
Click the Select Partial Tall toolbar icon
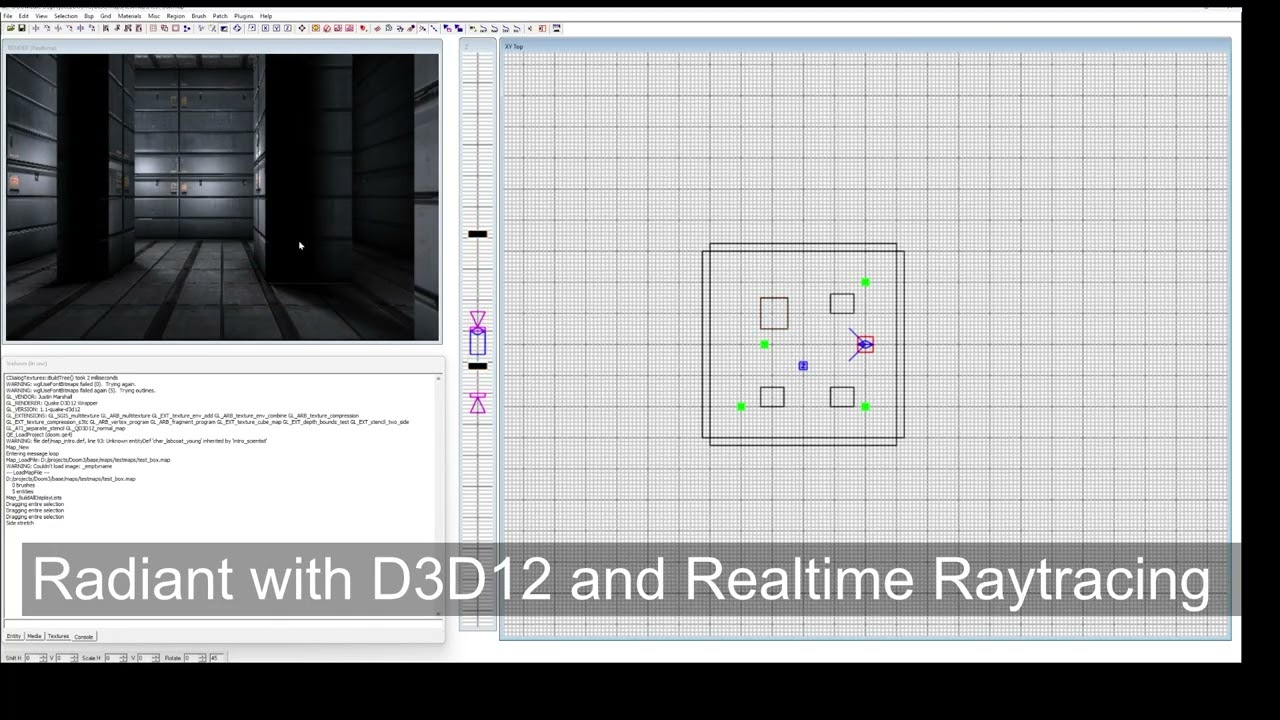[x=128, y=28]
